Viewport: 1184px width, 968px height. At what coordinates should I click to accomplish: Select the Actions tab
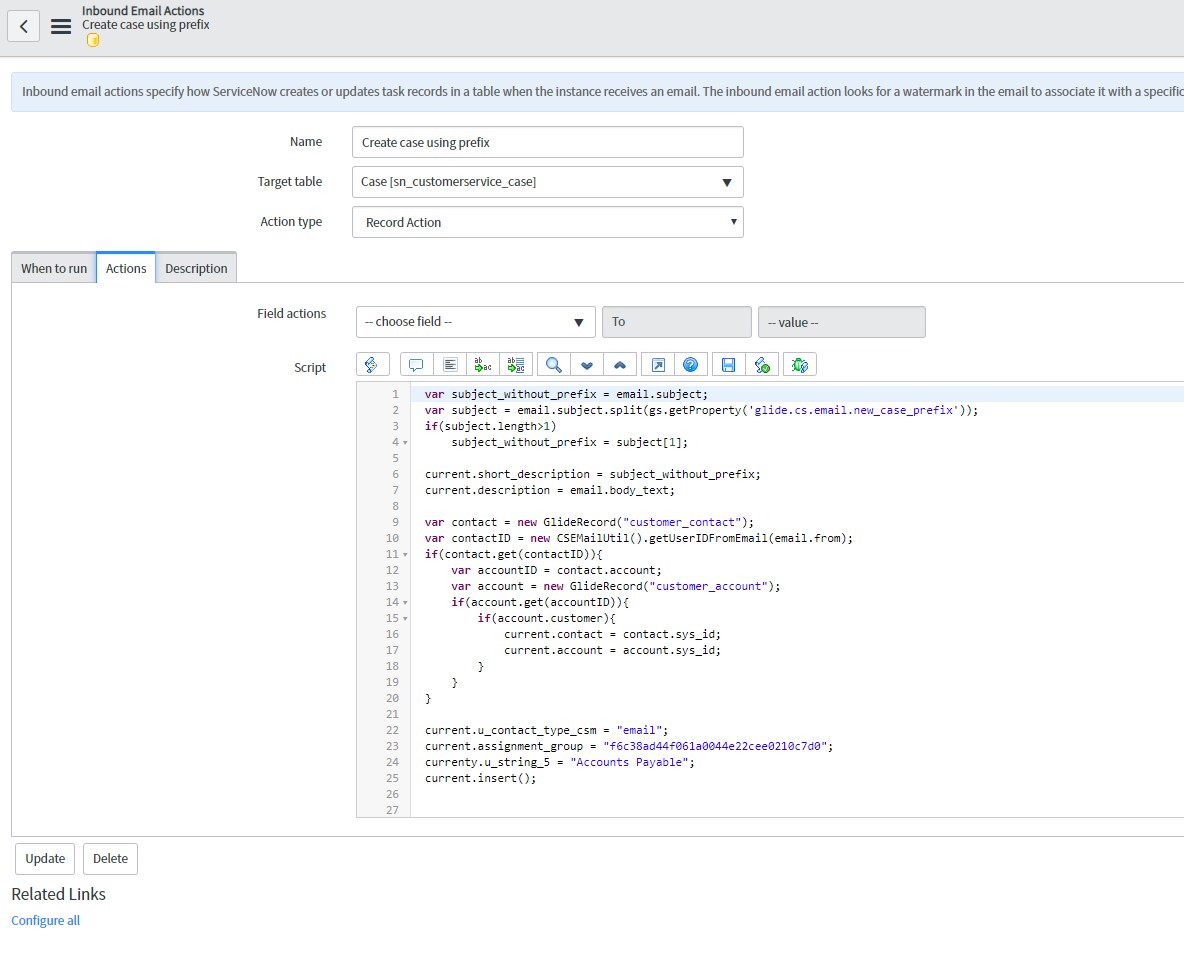point(126,268)
